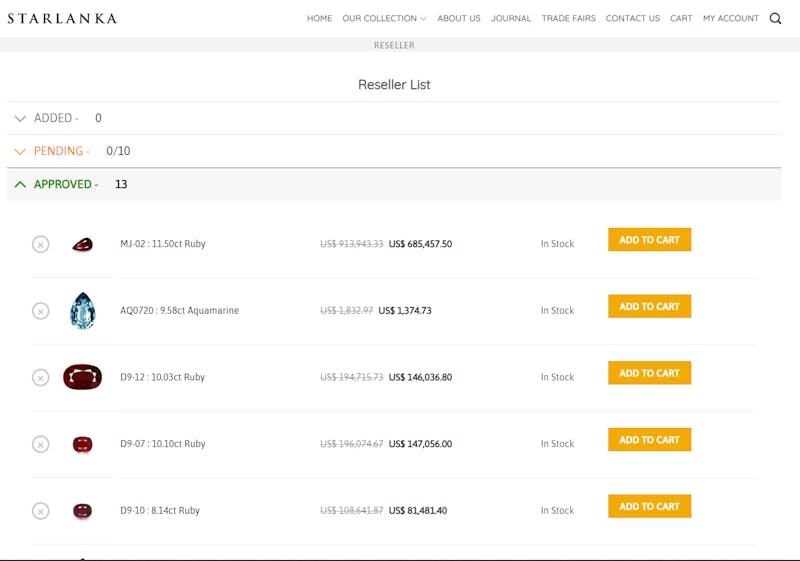Click struck-through price US$ 1,832.97

click(x=347, y=310)
